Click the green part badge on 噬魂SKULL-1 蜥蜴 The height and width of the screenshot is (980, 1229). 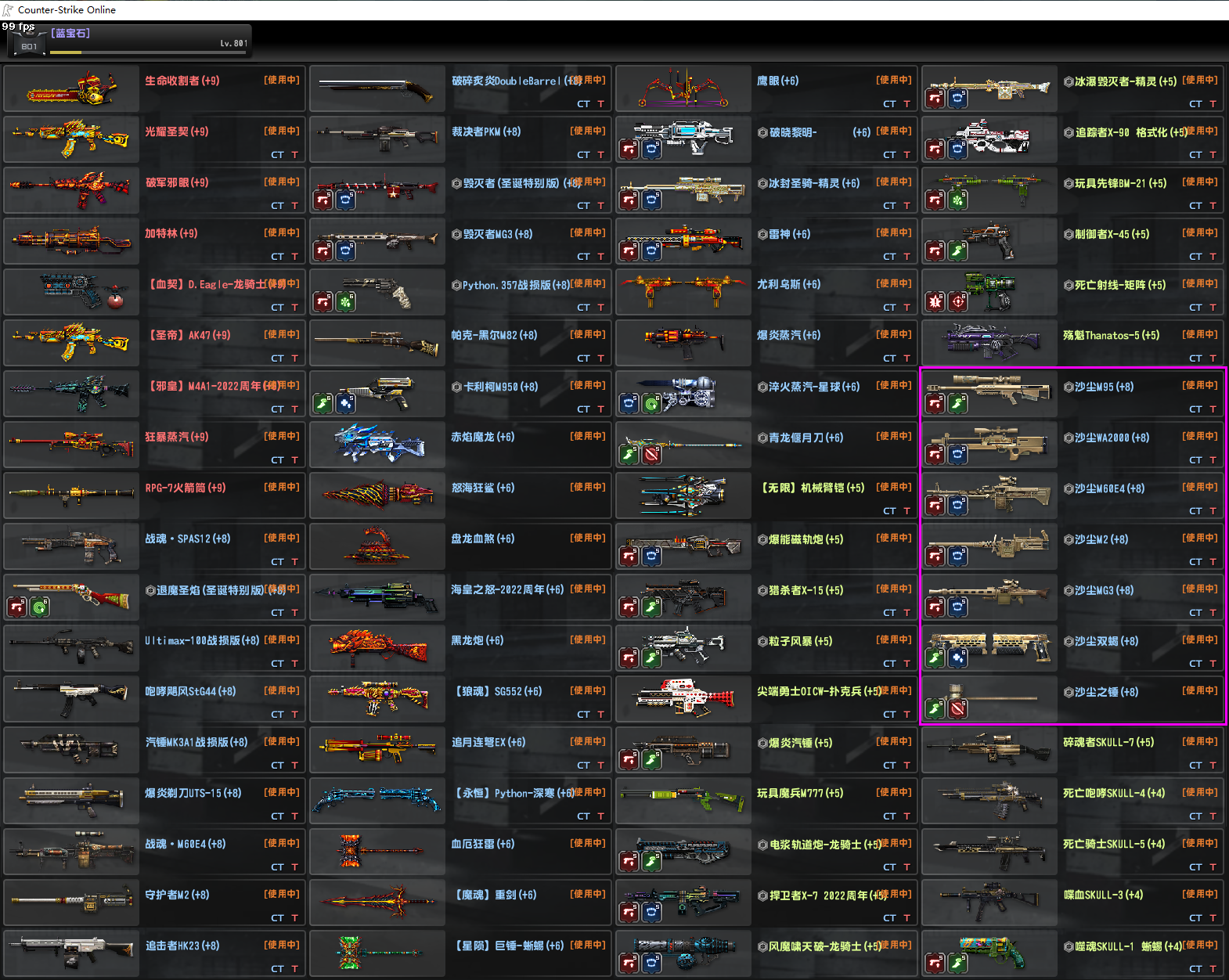pos(957,963)
